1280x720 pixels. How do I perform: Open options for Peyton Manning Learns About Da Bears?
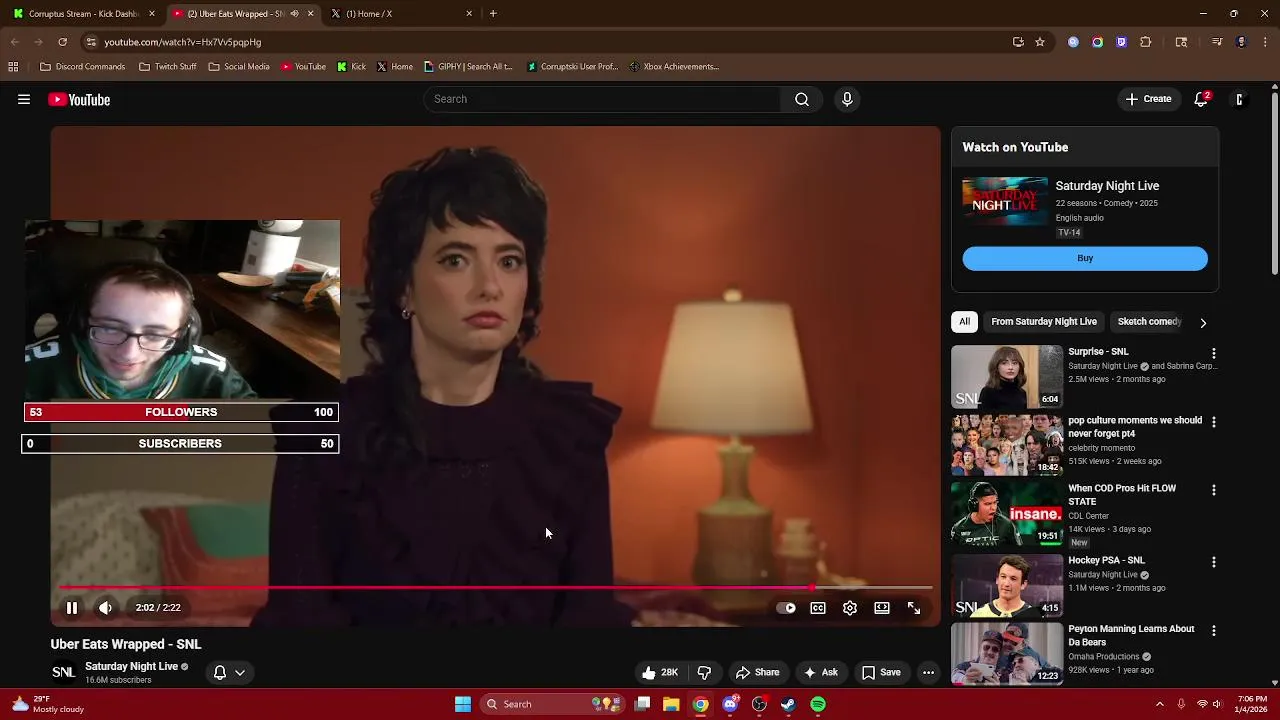[1214, 631]
